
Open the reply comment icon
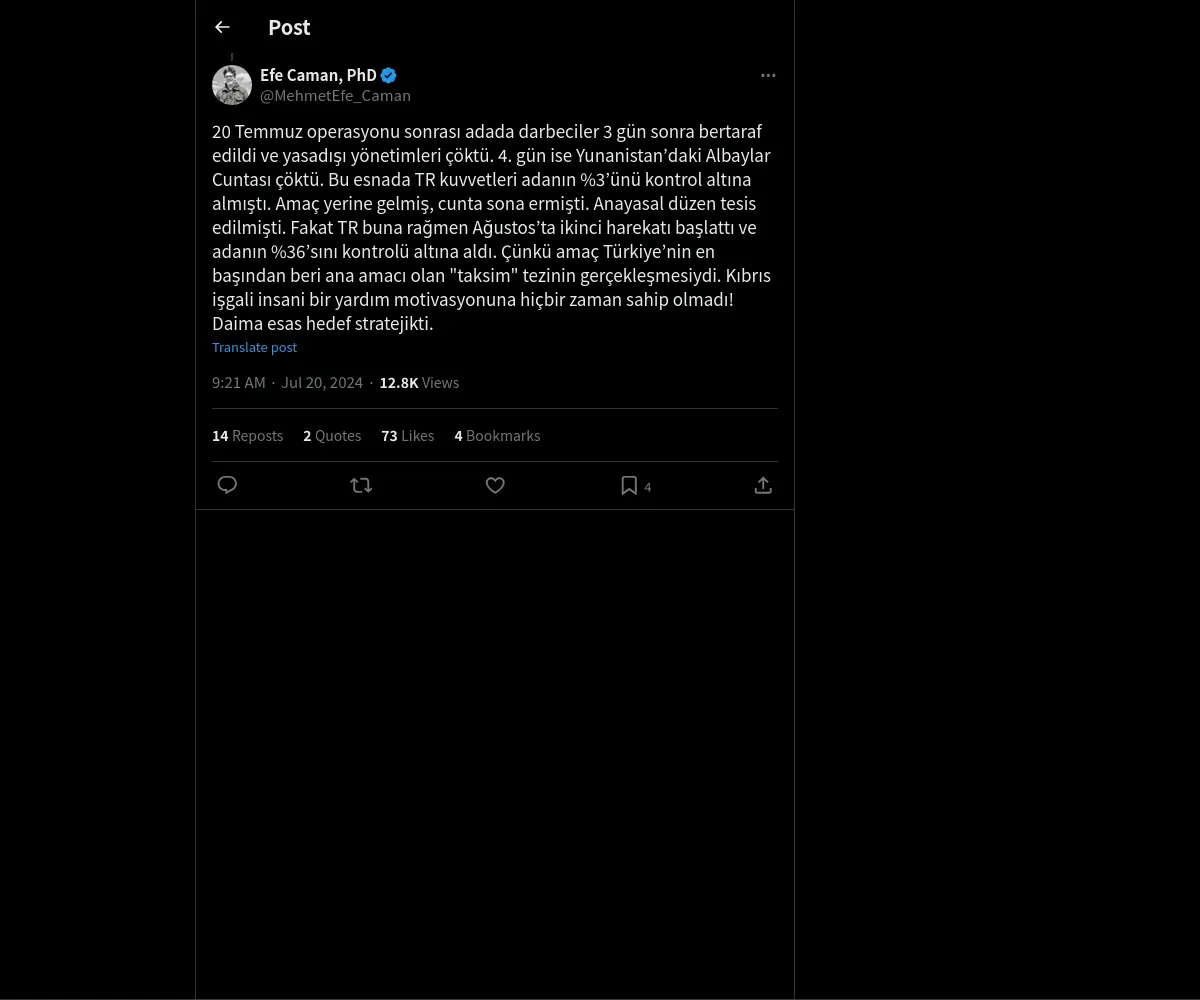click(x=227, y=485)
